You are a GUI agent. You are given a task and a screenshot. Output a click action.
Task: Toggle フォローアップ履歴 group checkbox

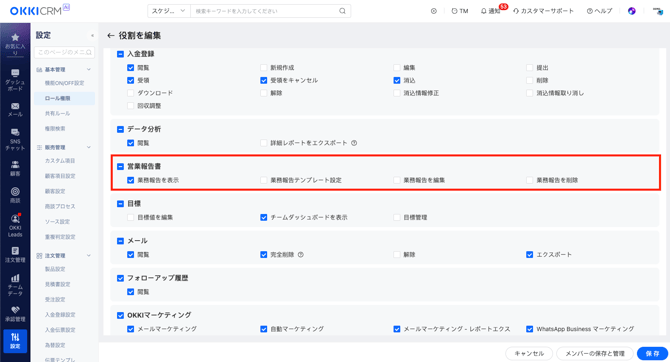[x=120, y=278]
